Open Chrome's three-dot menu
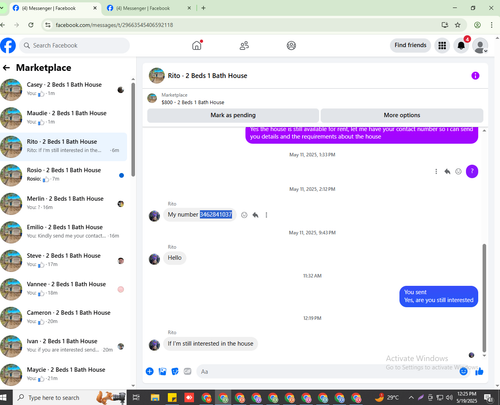The height and width of the screenshot is (405, 500). pos(491,25)
